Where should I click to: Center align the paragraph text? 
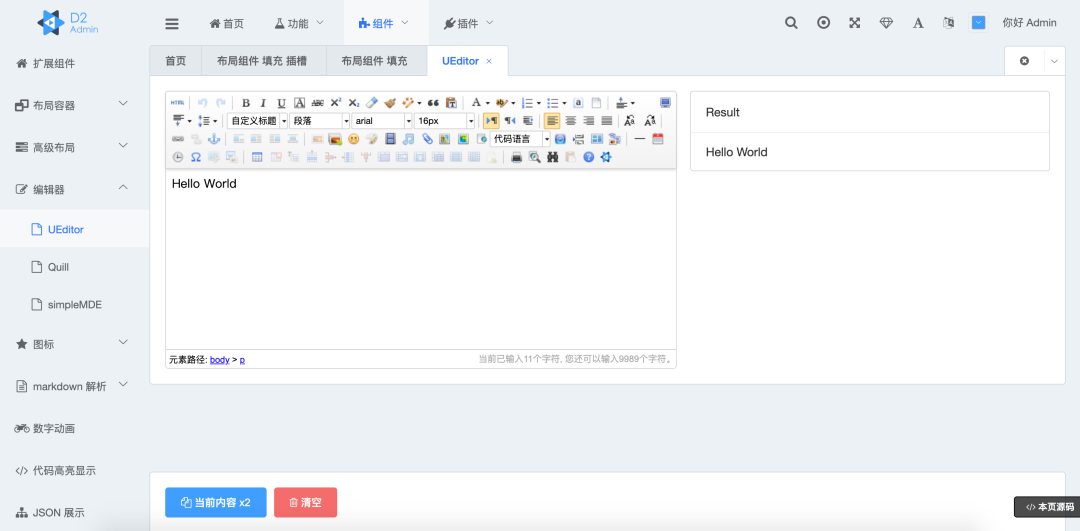tap(570, 121)
